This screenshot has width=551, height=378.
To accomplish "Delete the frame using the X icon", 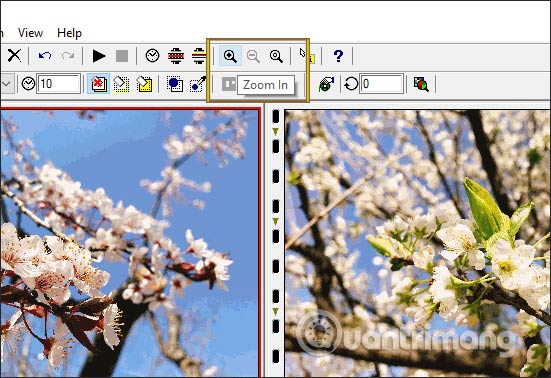I will [14, 56].
